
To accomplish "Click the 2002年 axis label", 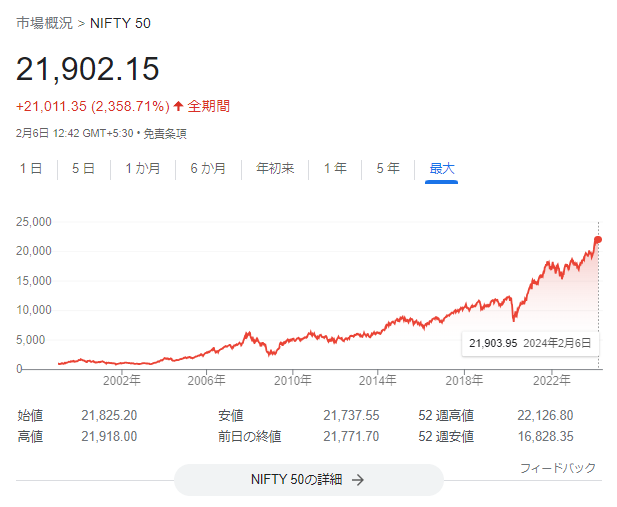I will [122, 381].
